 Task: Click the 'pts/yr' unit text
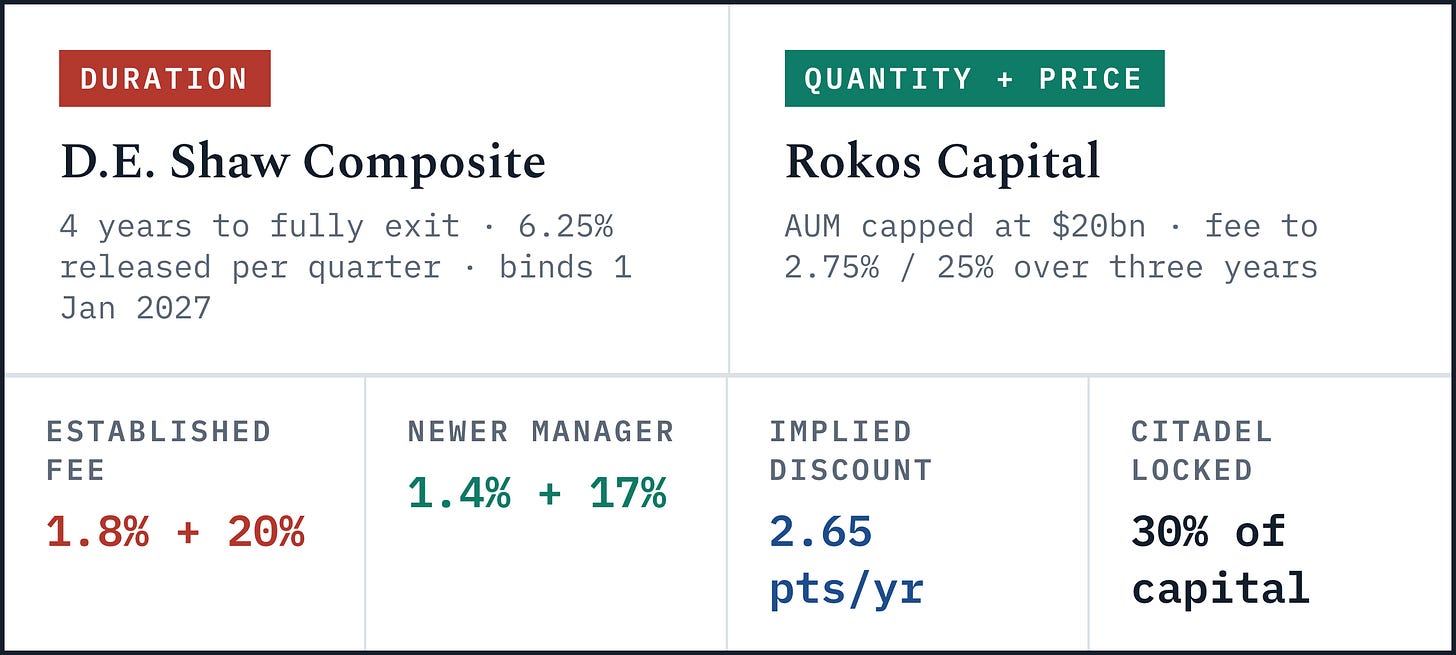tap(847, 590)
